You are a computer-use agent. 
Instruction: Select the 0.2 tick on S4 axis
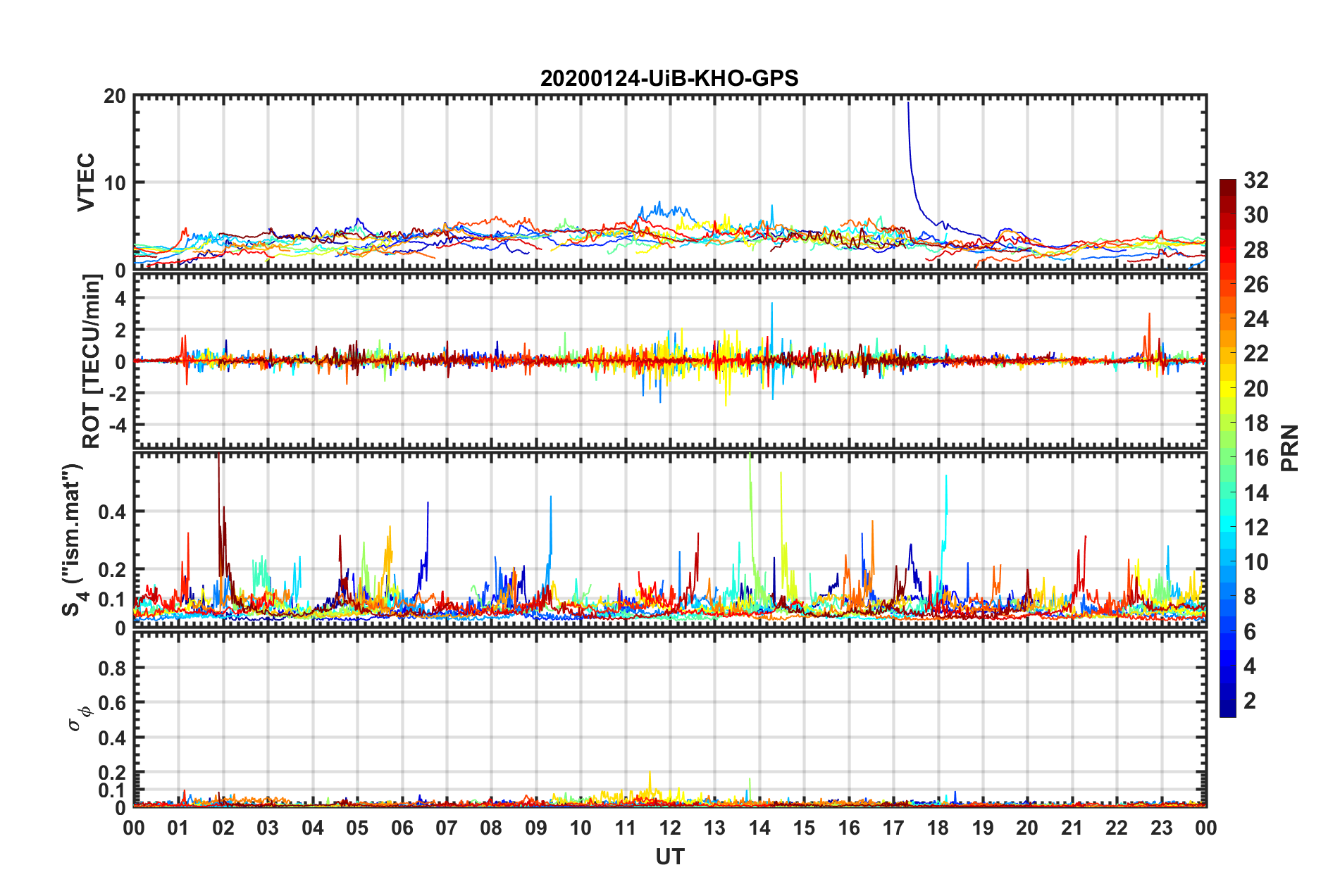point(112,570)
